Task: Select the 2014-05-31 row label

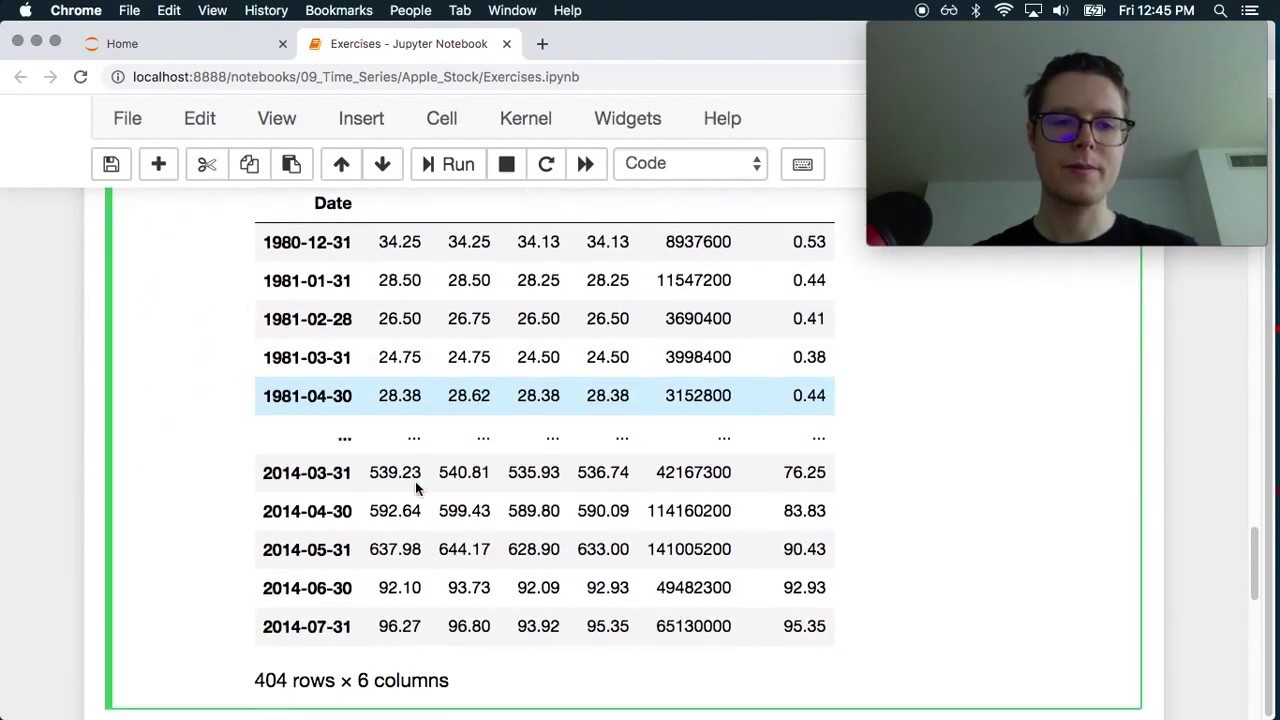Action: tap(307, 550)
